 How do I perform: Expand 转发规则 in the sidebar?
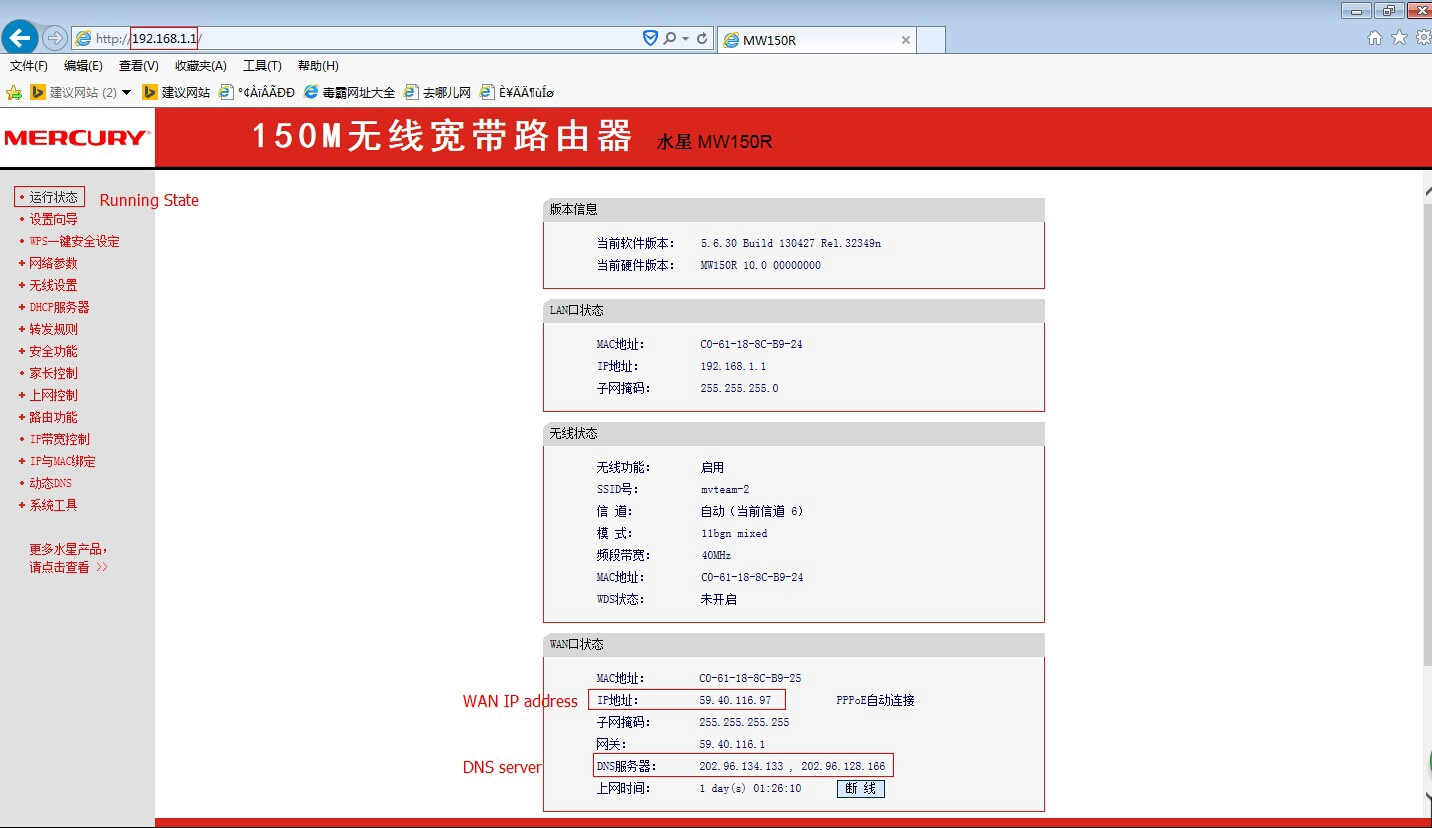pyautogui.click(x=53, y=329)
